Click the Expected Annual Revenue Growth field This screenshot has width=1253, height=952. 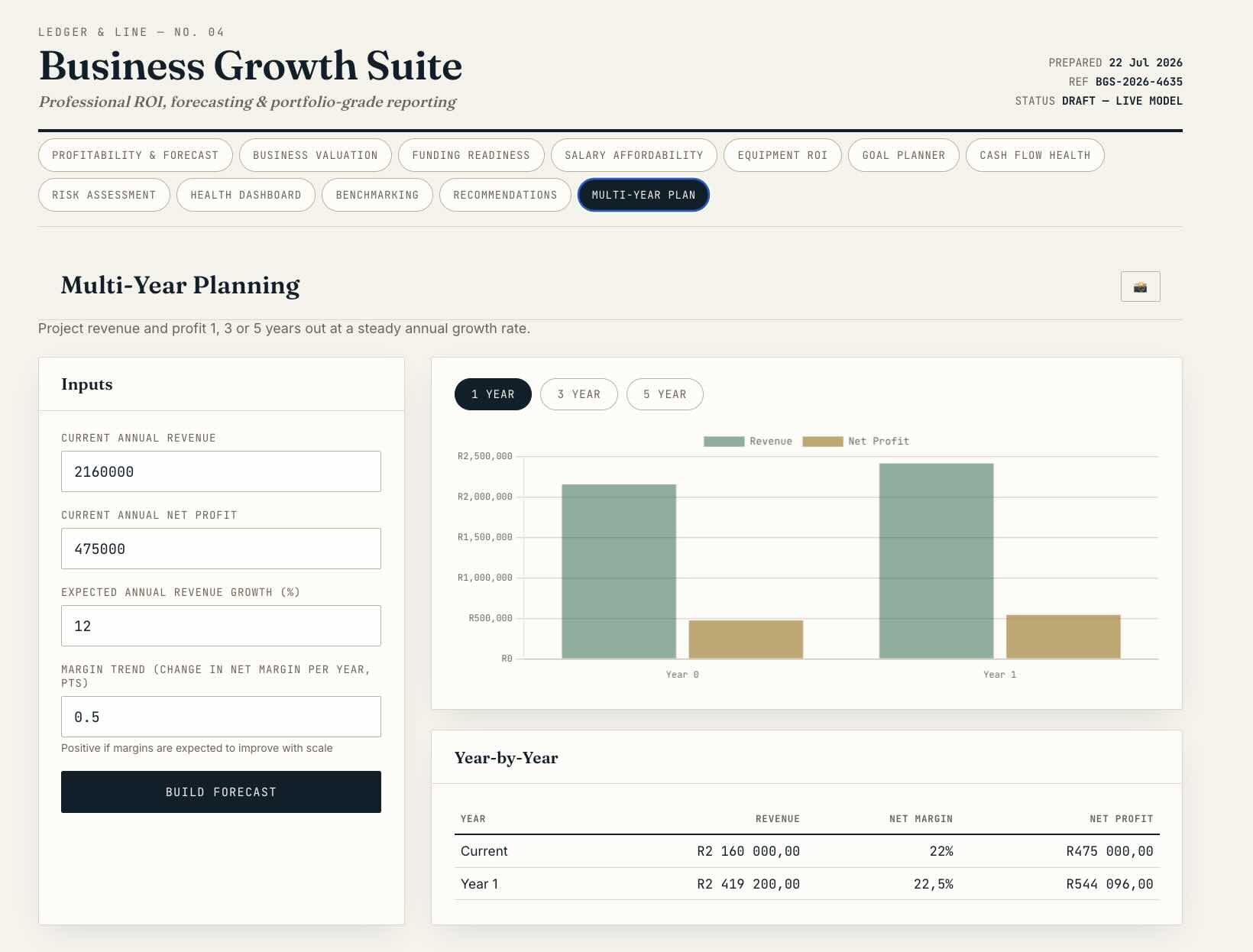pyautogui.click(x=221, y=626)
